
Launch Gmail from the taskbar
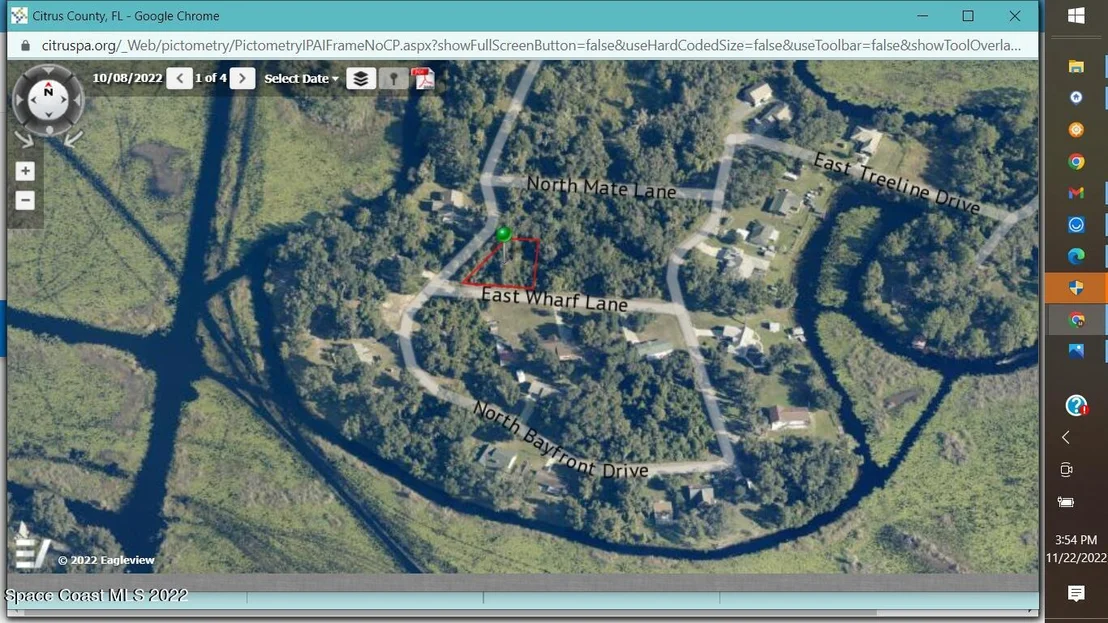(x=1076, y=193)
